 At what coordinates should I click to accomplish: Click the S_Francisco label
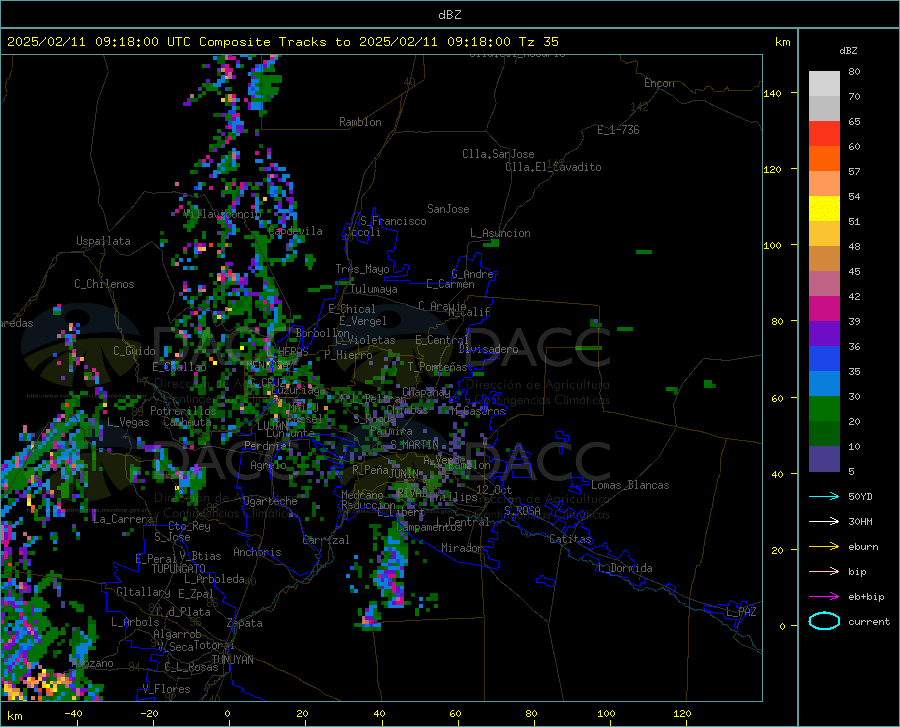pyautogui.click(x=393, y=221)
